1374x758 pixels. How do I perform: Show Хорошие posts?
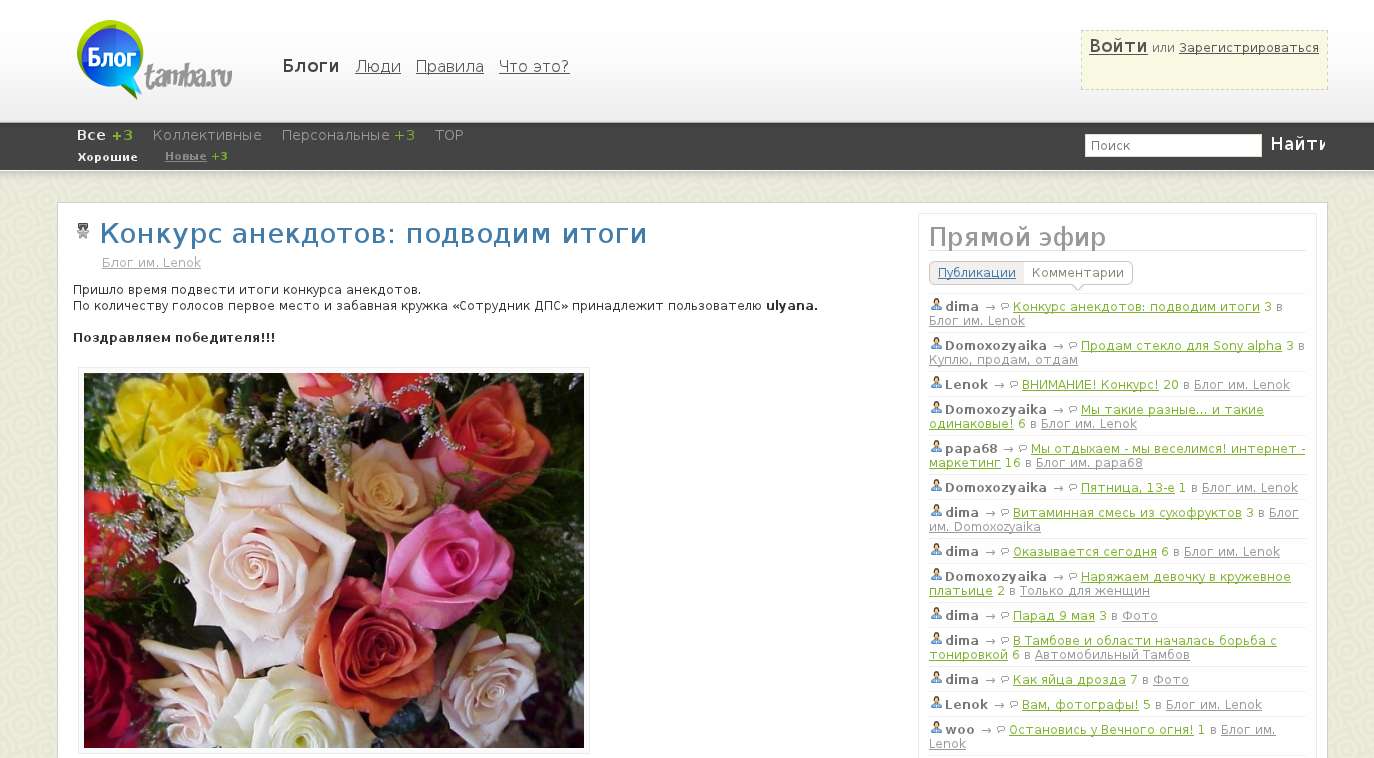coord(108,157)
